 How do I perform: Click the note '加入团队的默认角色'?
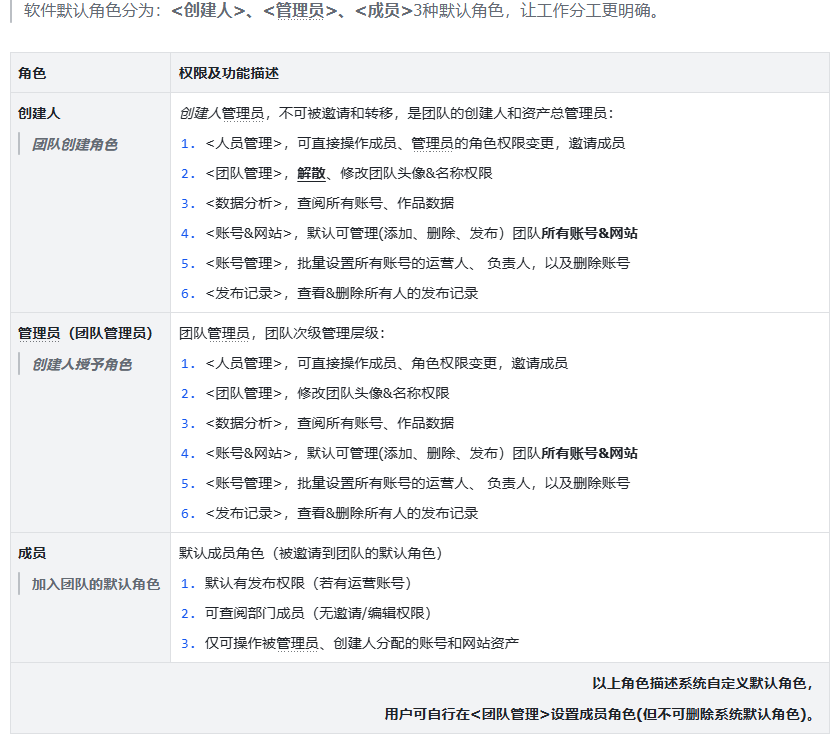[x=96, y=584]
